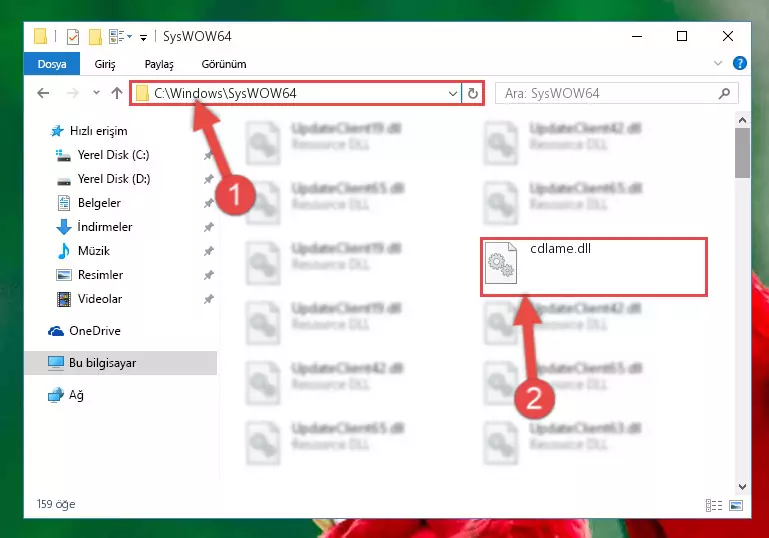Click the pin icon next to İndirmeler
The image size is (769, 538).
(x=208, y=227)
